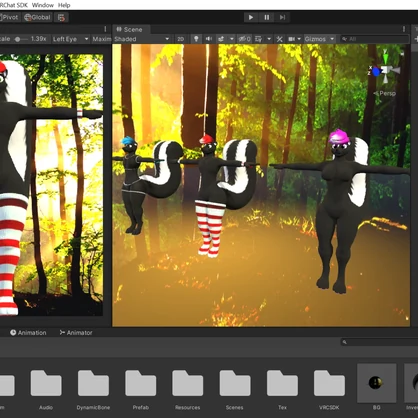418x418 pixels.
Task: Switch to the Animator tab
Action: (x=76, y=333)
